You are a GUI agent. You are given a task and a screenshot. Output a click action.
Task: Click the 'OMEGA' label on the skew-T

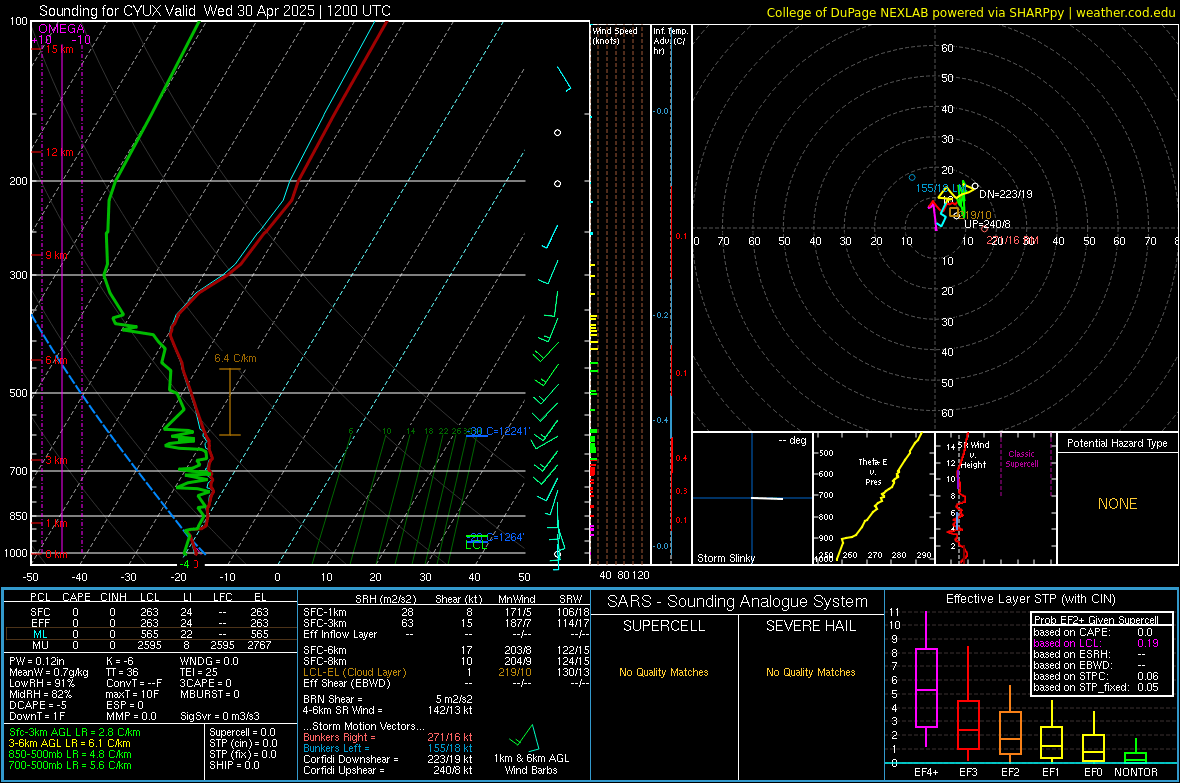pyautogui.click(x=62, y=29)
